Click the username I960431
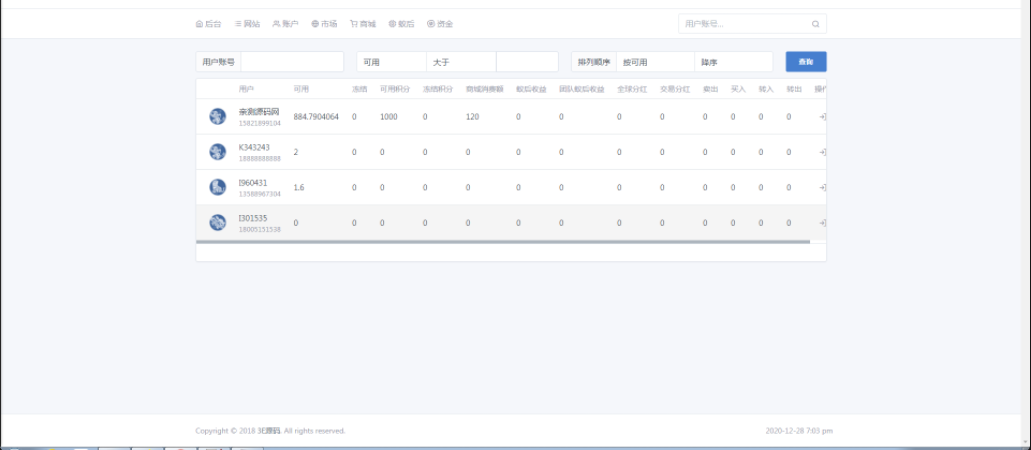The width and height of the screenshot is (1031, 450). point(253,183)
